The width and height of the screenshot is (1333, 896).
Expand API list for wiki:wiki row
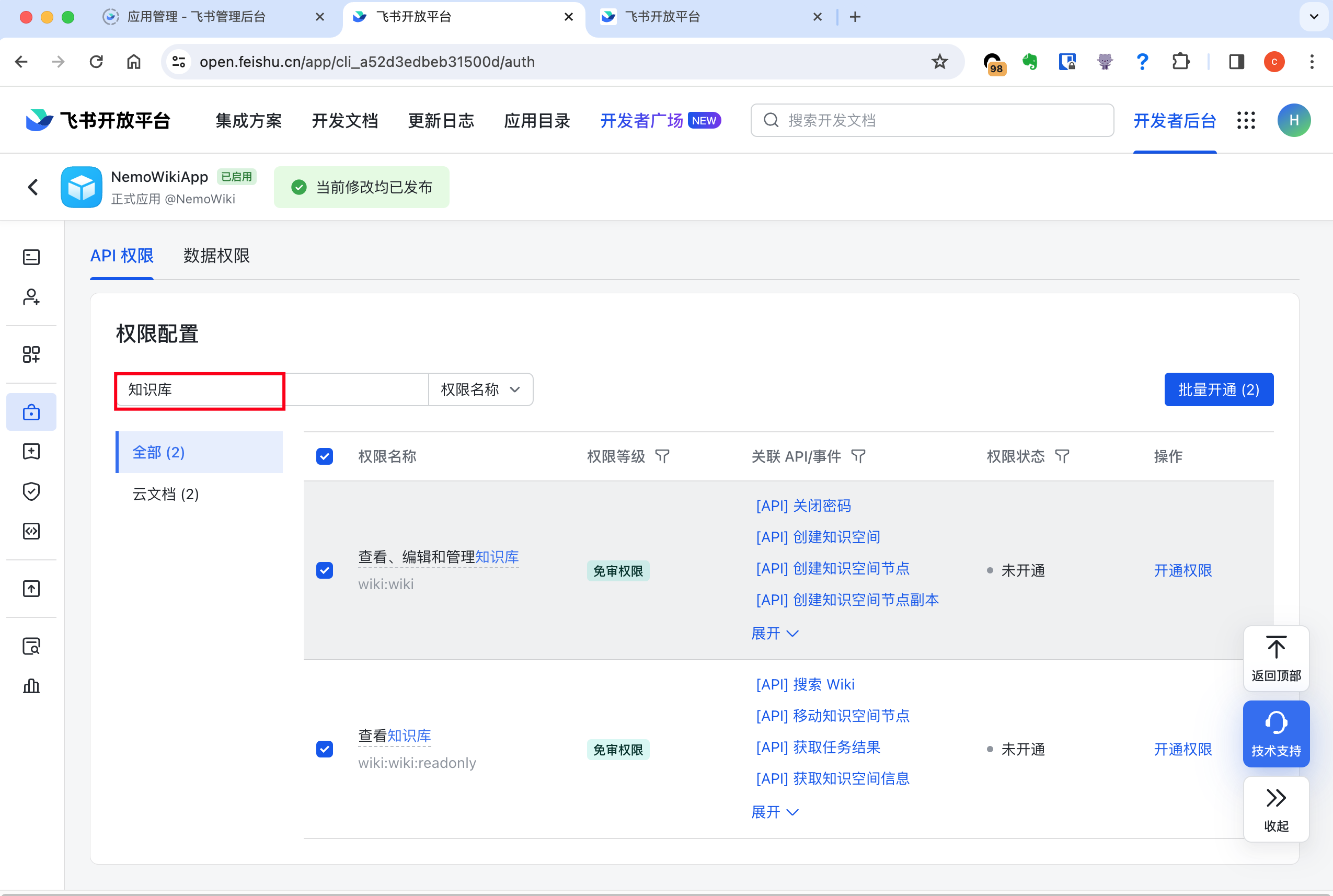point(775,633)
